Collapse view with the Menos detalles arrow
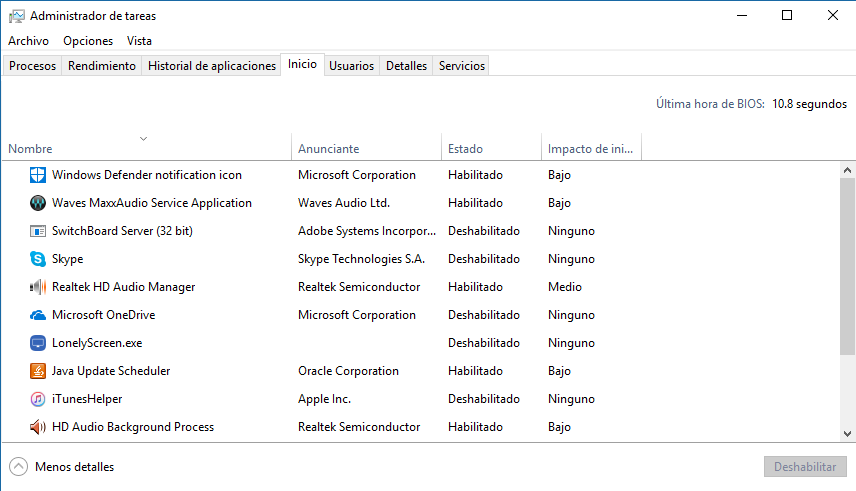856x491 pixels. [18, 467]
